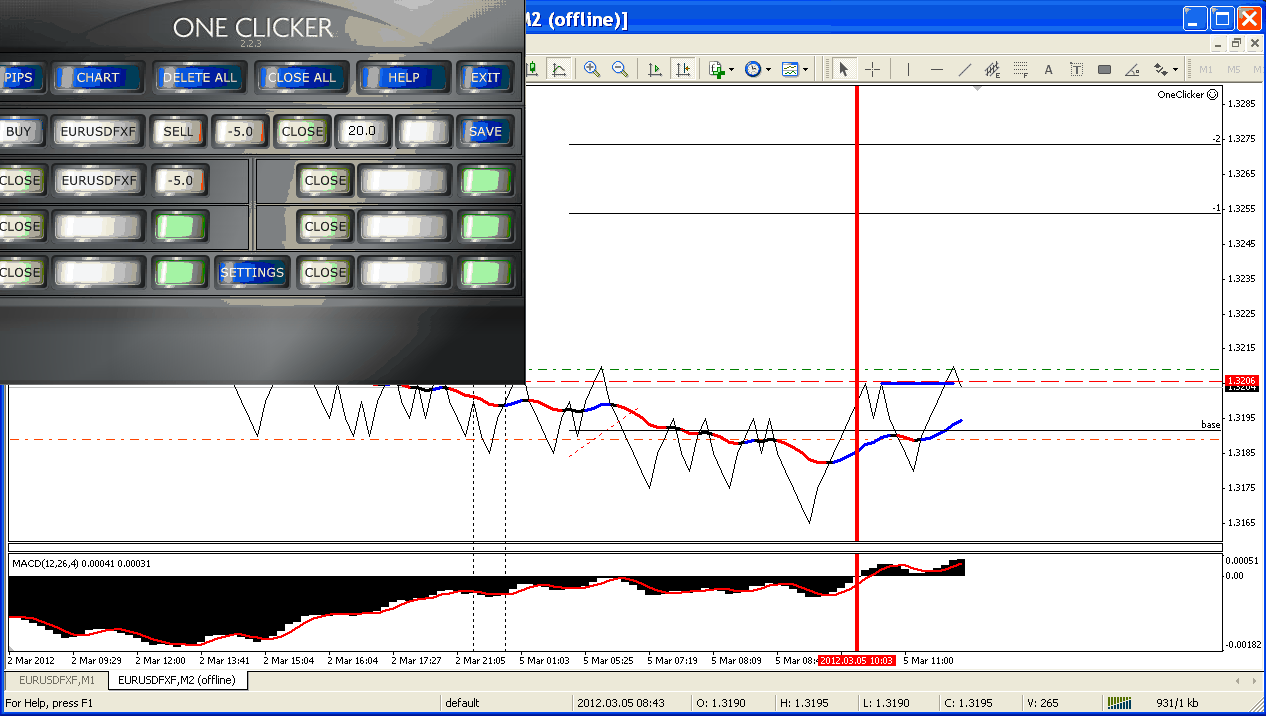Viewport: 1268px width, 716px height.
Task: Open SETTINGS in One Clicker panel
Action: click(x=252, y=272)
